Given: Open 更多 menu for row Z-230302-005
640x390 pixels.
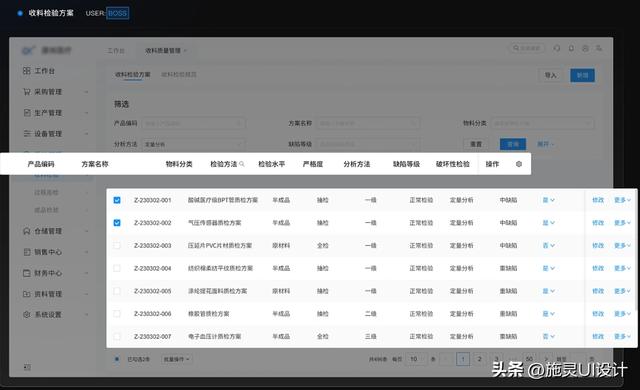Looking at the screenshot, I should click(x=622, y=291).
